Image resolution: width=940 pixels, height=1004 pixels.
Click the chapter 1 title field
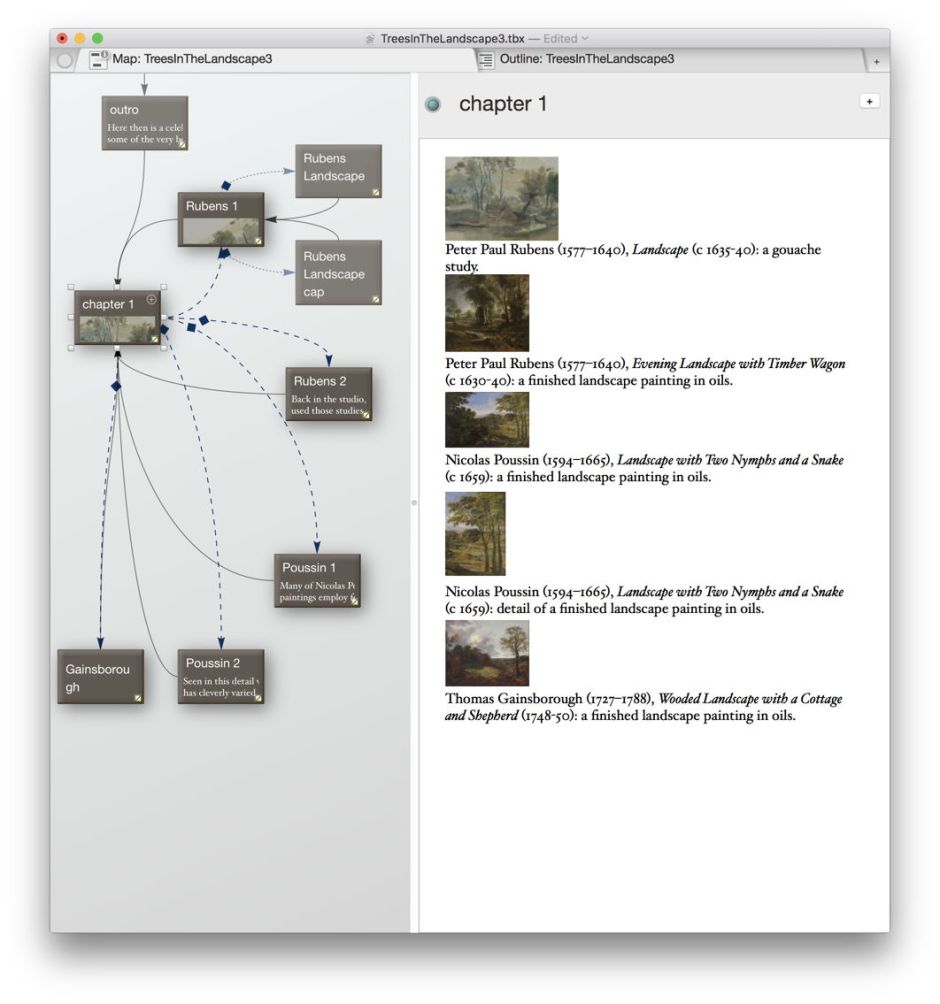pos(503,104)
